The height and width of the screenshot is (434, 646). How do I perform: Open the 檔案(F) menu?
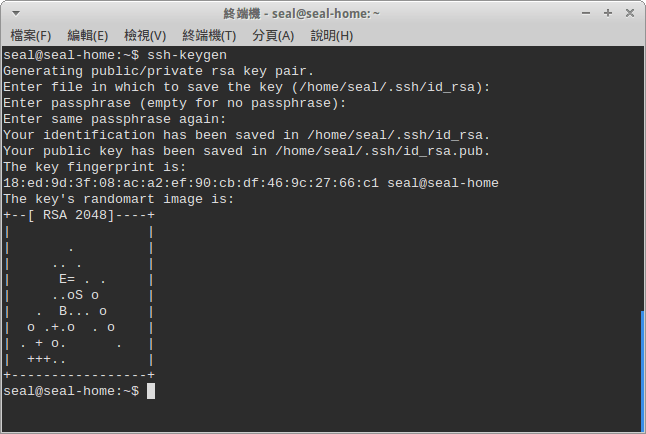pyautogui.click(x=31, y=36)
